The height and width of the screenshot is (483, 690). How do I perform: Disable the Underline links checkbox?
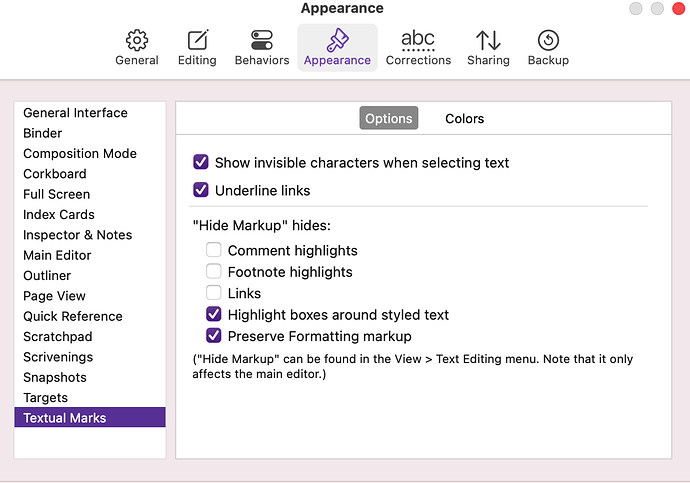tap(200, 190)
